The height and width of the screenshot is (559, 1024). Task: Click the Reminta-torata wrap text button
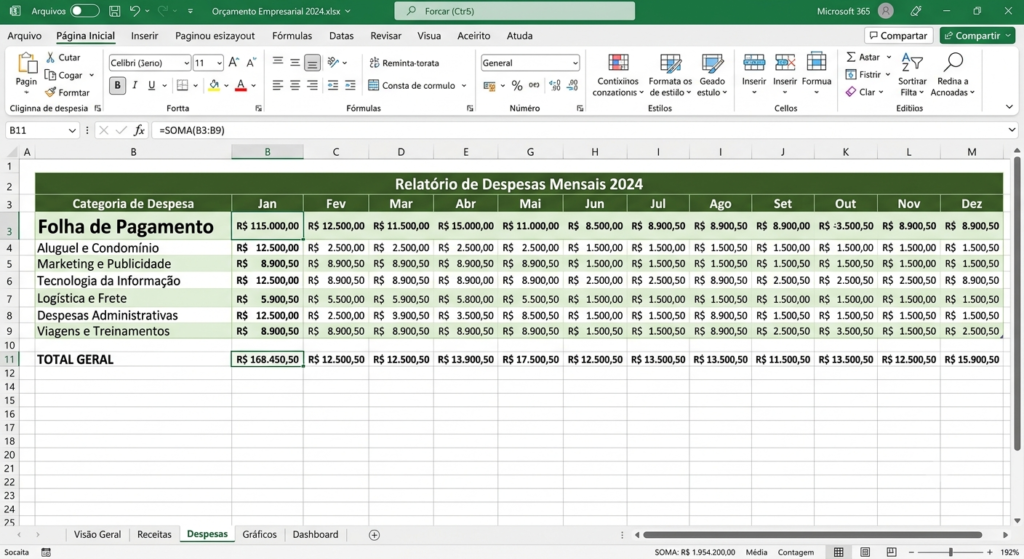coord(404,63)
